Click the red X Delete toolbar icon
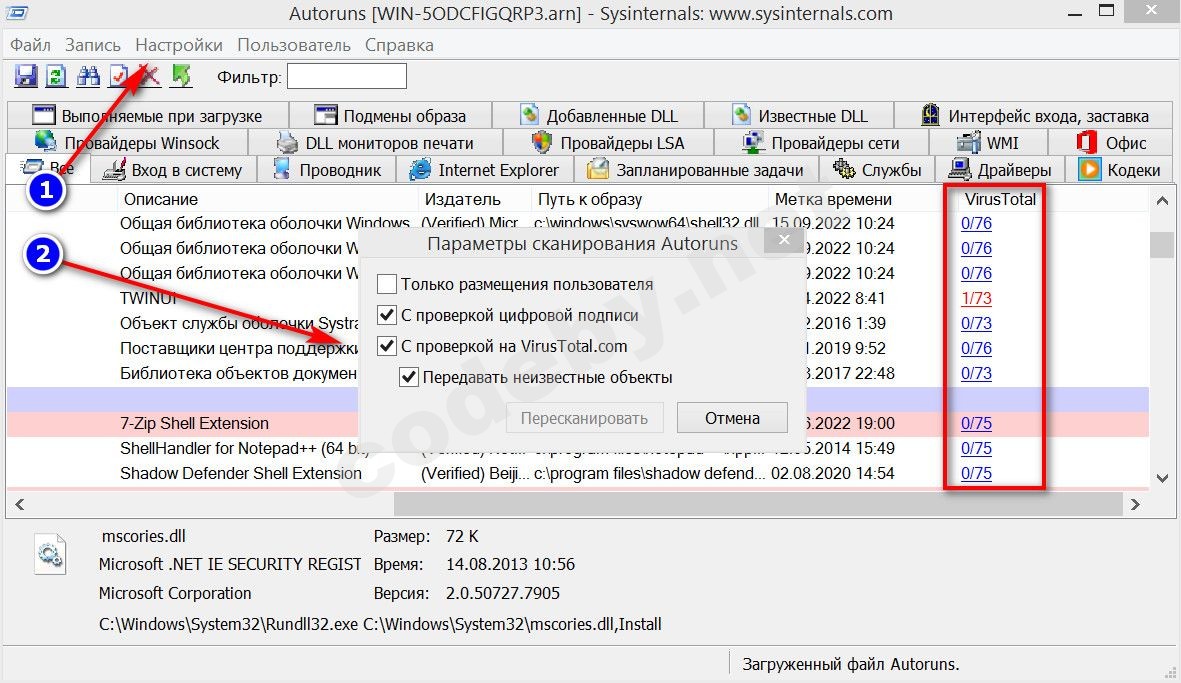 coord(150,76)
